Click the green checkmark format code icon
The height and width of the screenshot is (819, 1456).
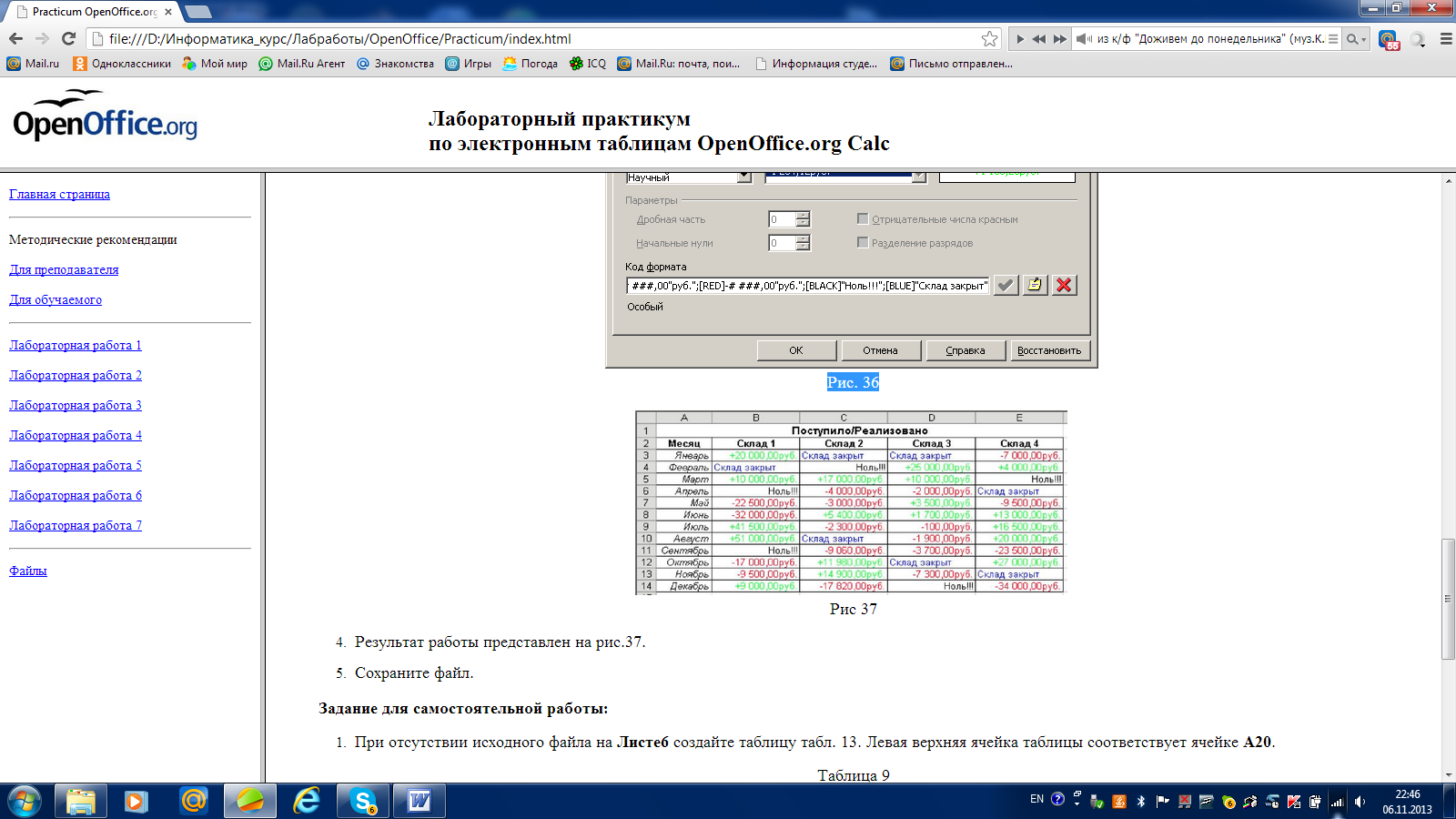[1006, 285]
